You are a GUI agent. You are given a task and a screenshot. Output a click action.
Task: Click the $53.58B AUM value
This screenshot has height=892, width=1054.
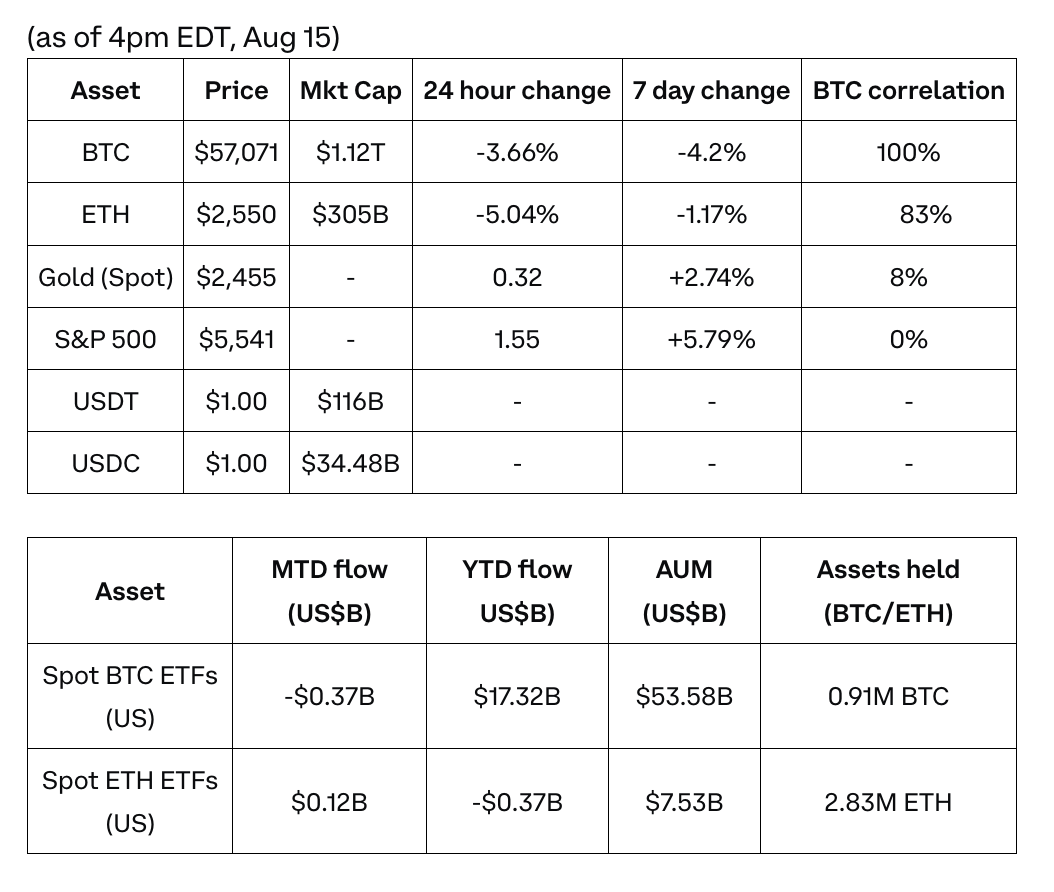click(x=684, y=696)
